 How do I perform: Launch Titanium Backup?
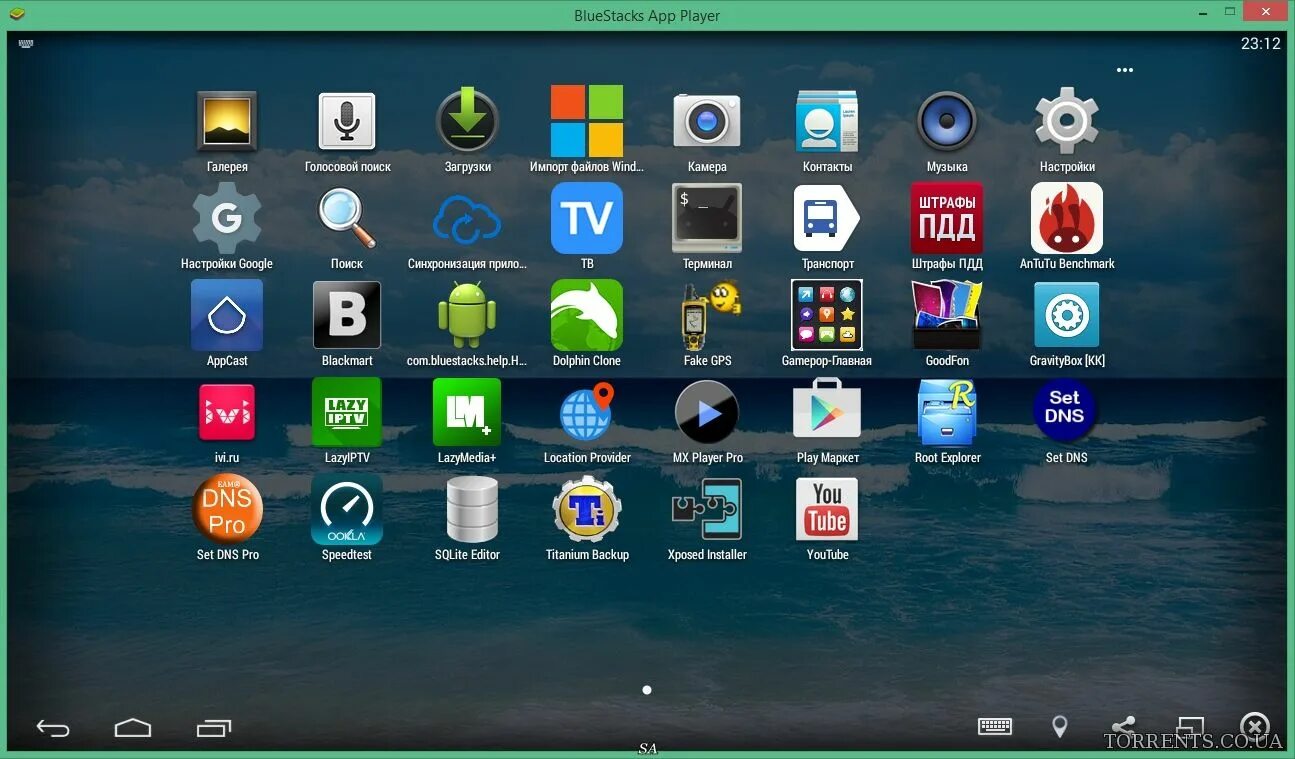point(587,508)
